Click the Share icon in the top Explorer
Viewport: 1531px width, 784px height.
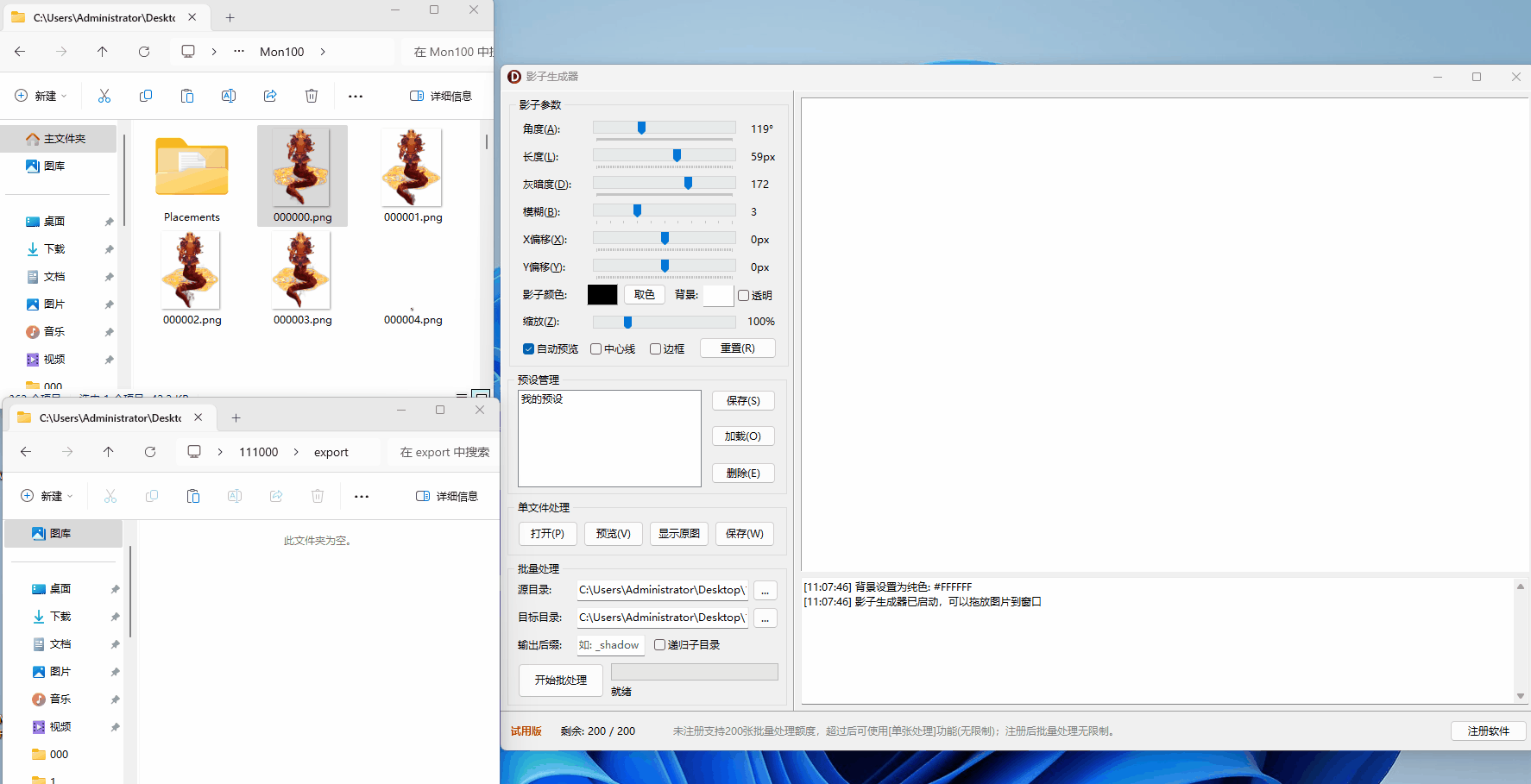click(270, 96)
